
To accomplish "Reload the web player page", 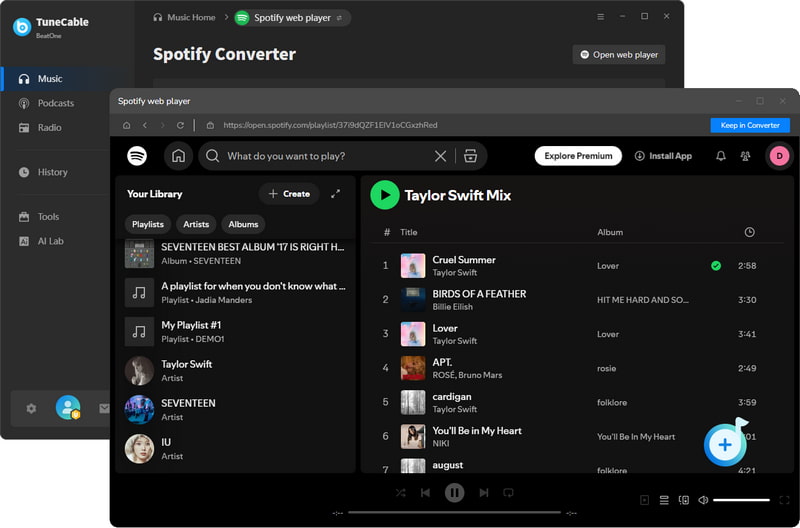I will [x=180, y=125].
